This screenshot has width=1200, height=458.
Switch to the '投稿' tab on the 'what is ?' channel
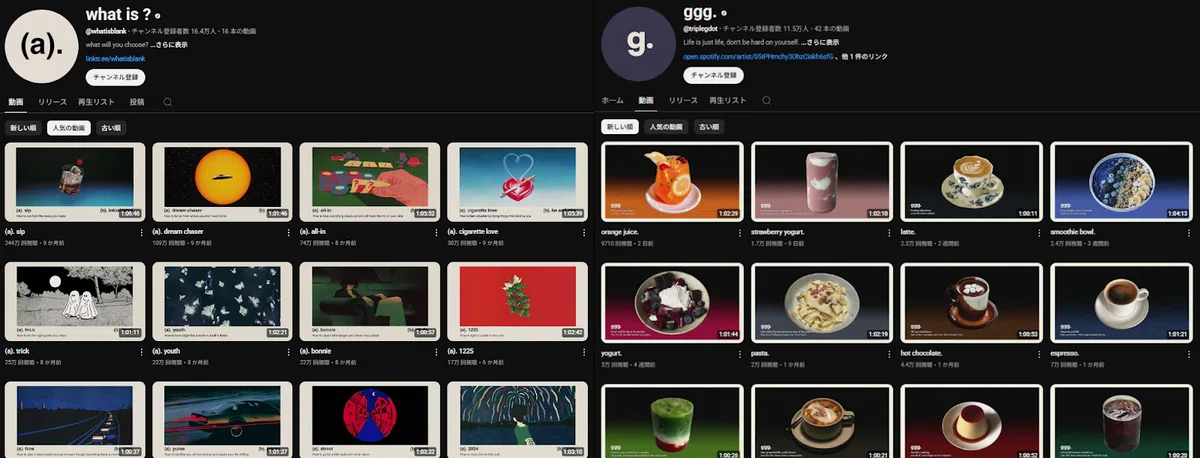click(x=137, y=102)
